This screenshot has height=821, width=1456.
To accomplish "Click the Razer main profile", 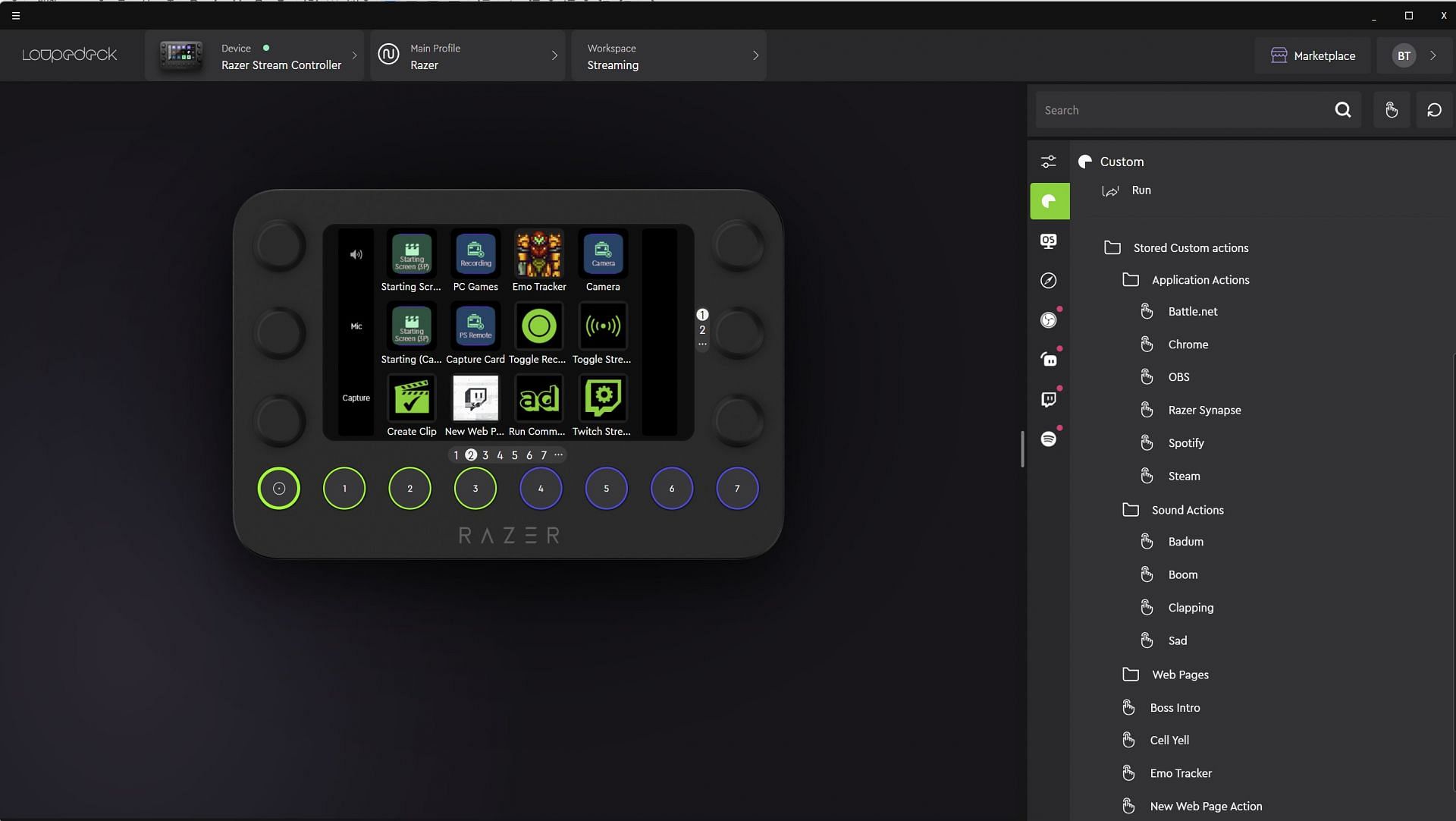I will [x=465, y=55].
